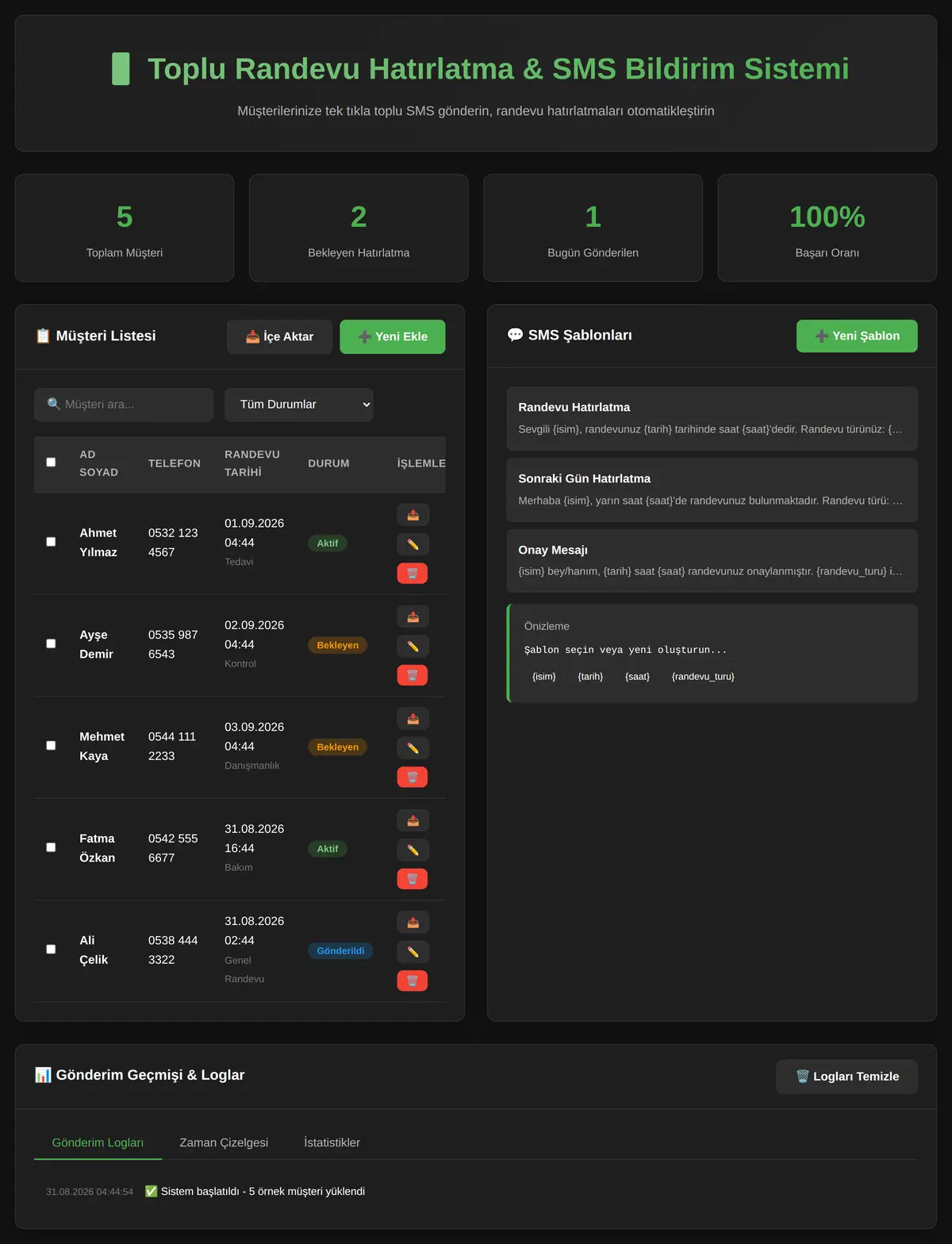Viewport: 952px width, 1244px height.
Task: Insert the {isim} placeholder tag
Action: tap(544, 677)
